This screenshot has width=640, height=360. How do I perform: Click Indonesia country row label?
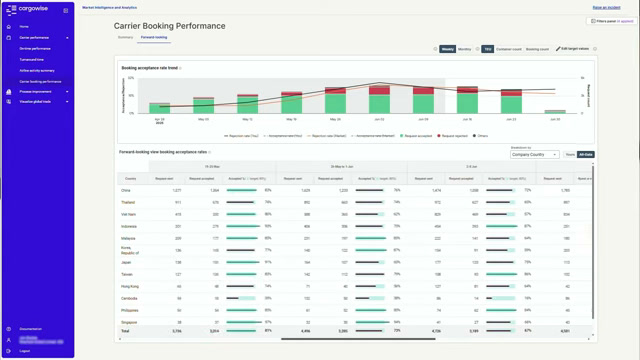(129, 227)
